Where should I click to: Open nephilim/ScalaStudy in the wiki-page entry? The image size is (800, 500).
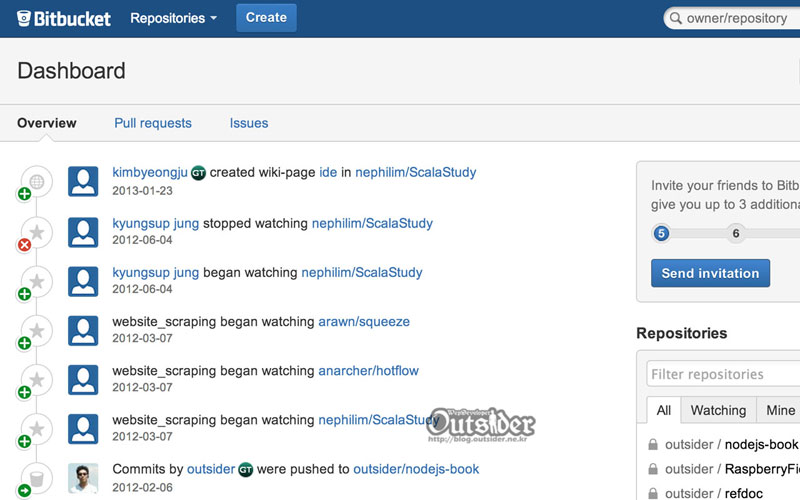415,172
